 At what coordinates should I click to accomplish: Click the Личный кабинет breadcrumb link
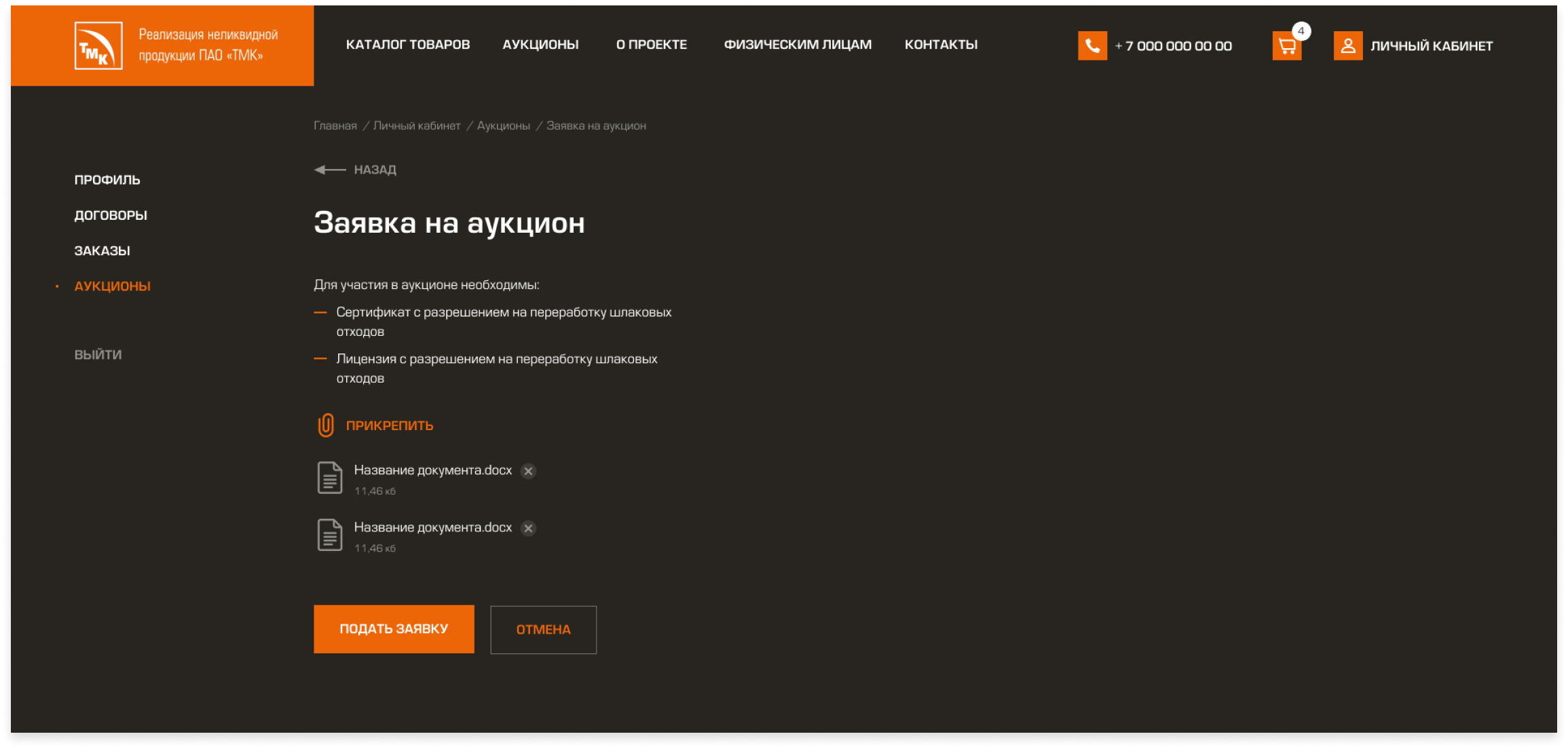tap(416, 126)
